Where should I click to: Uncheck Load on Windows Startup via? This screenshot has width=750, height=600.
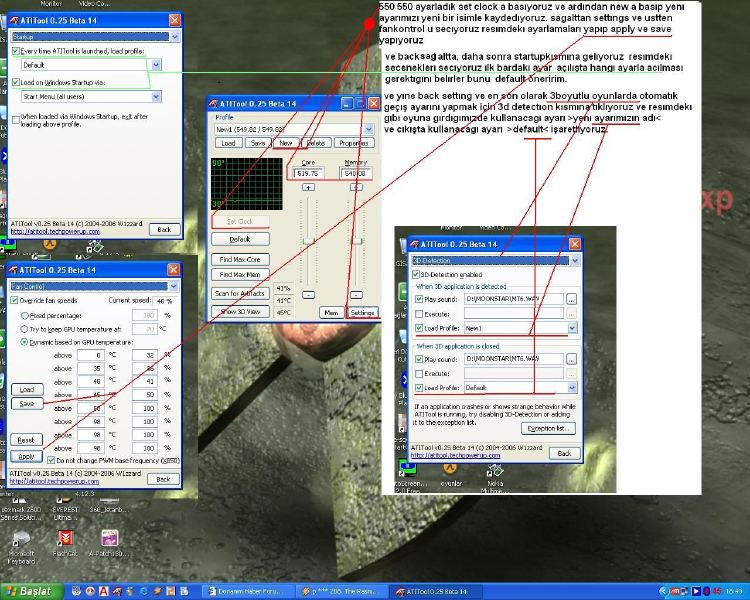[x=16, y=82]
